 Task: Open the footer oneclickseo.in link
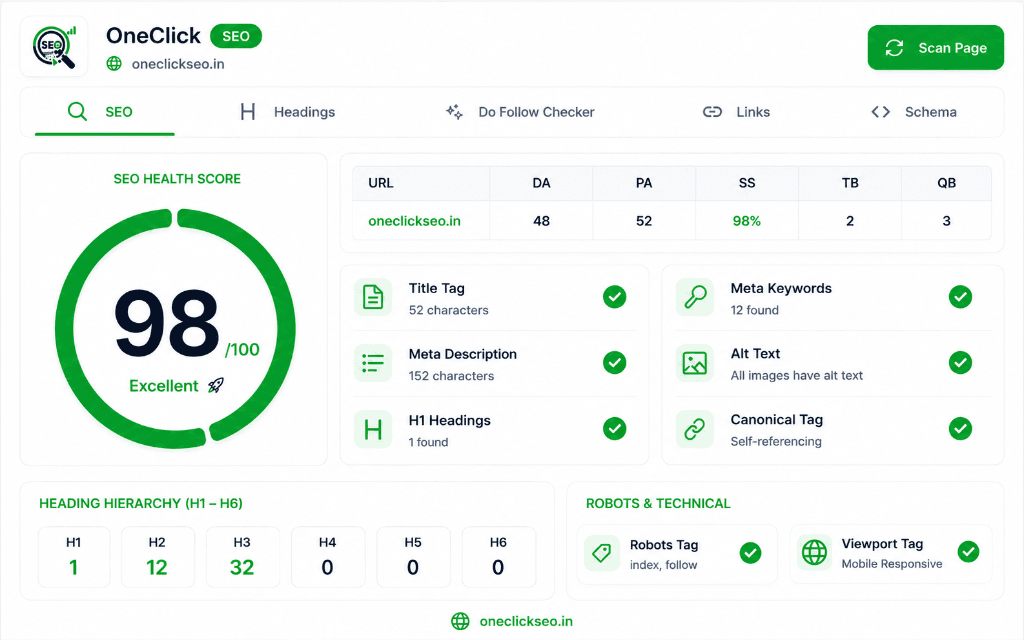click(x=526, y=621)
